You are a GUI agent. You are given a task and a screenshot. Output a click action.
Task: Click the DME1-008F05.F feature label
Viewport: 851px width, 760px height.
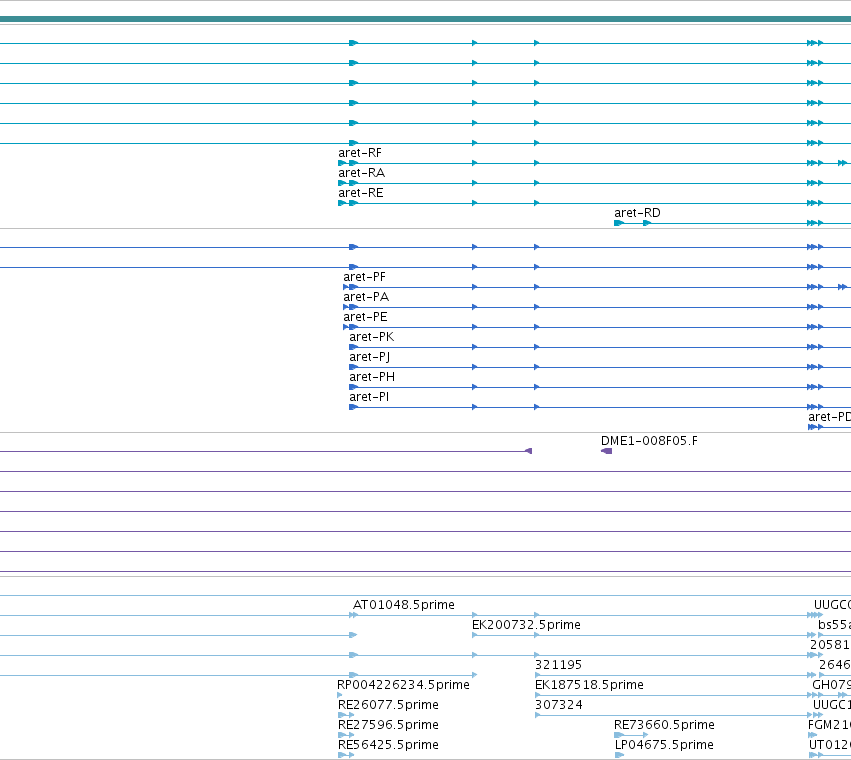(649, 441)
